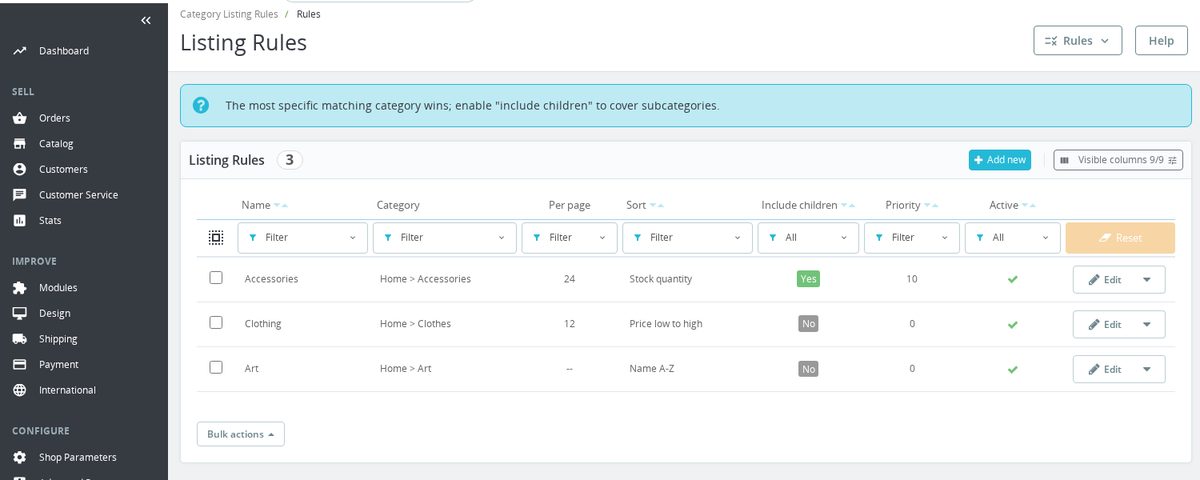
Task: Click the Shipping truck icon
Action: click(x=19, y=339)
